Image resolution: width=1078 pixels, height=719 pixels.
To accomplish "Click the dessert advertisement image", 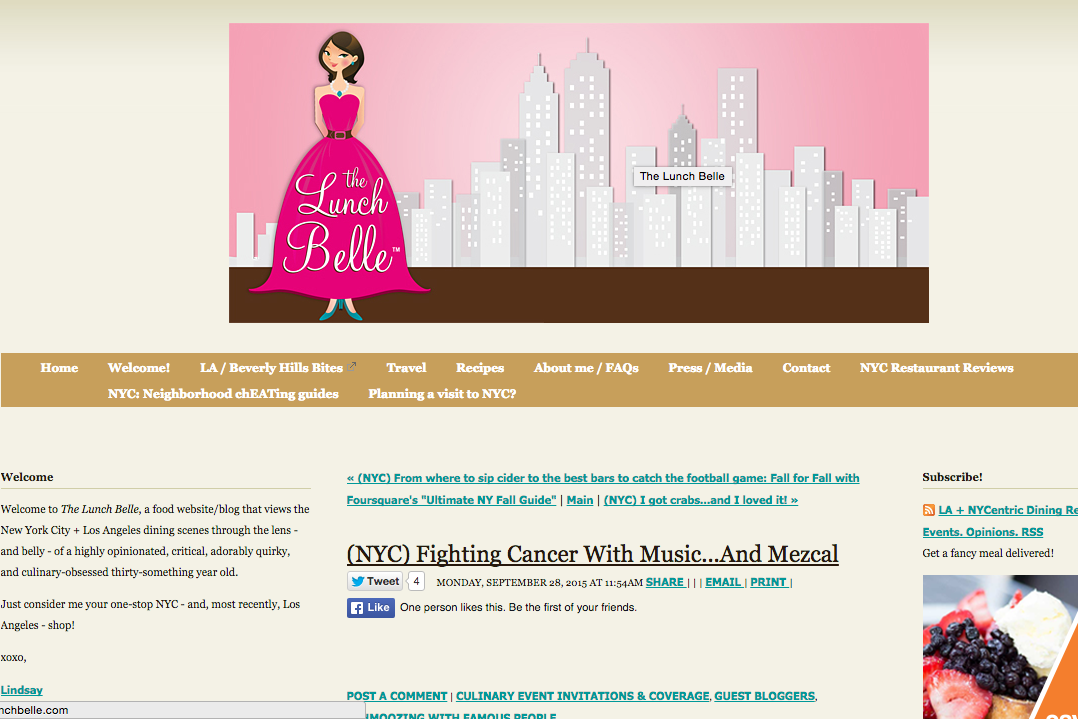I will [1000, 647].
